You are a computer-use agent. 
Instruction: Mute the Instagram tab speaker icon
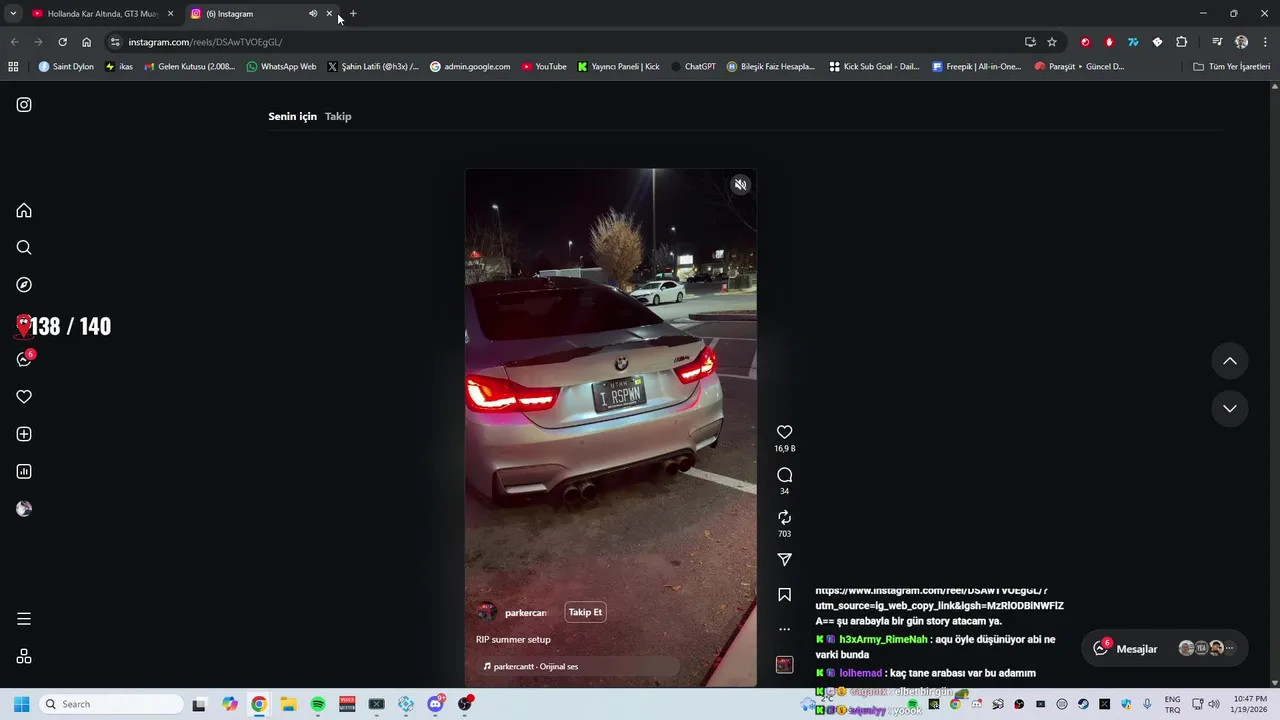tap(313, 14)
